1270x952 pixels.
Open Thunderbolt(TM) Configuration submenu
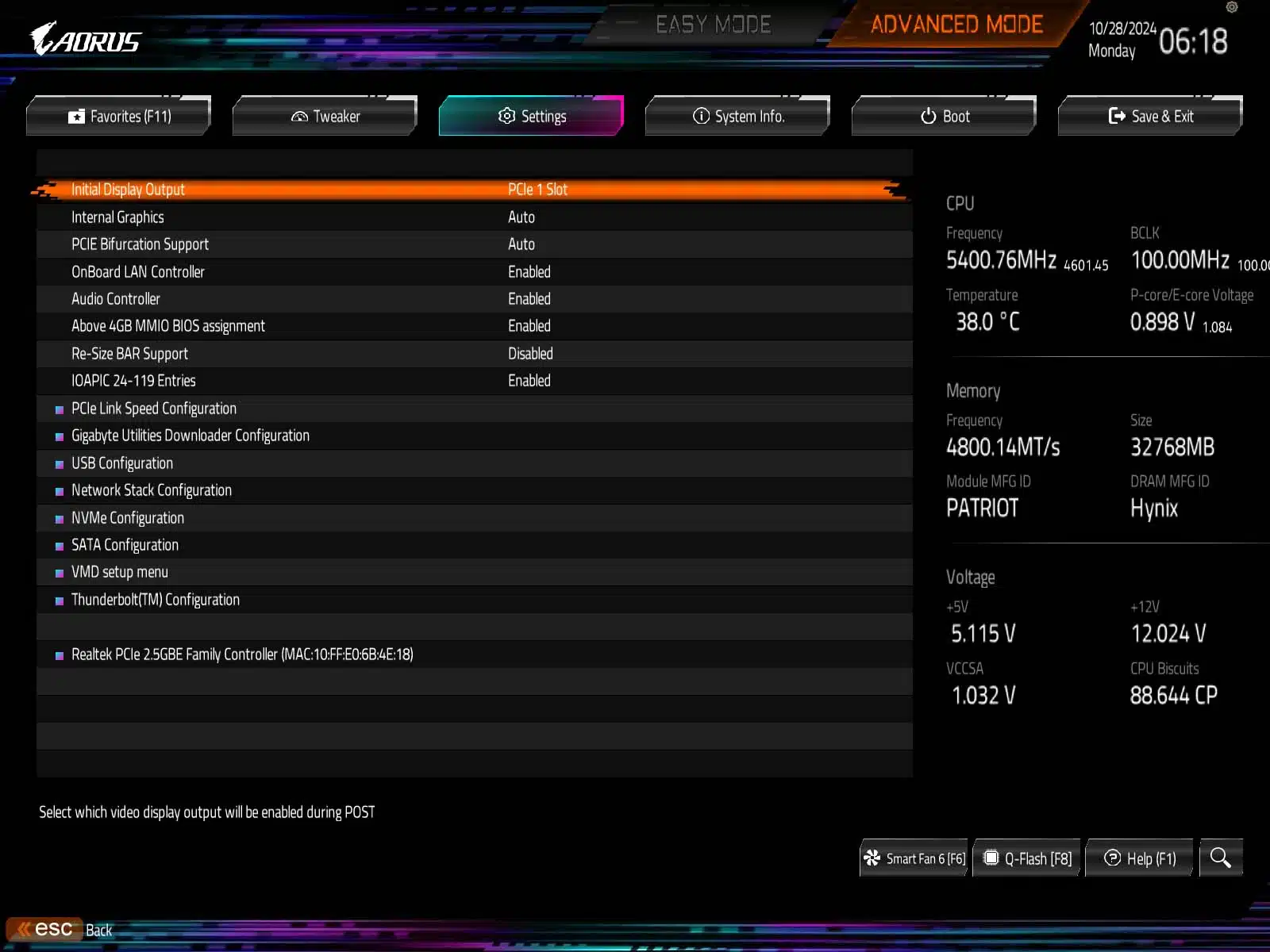(156, 600)
